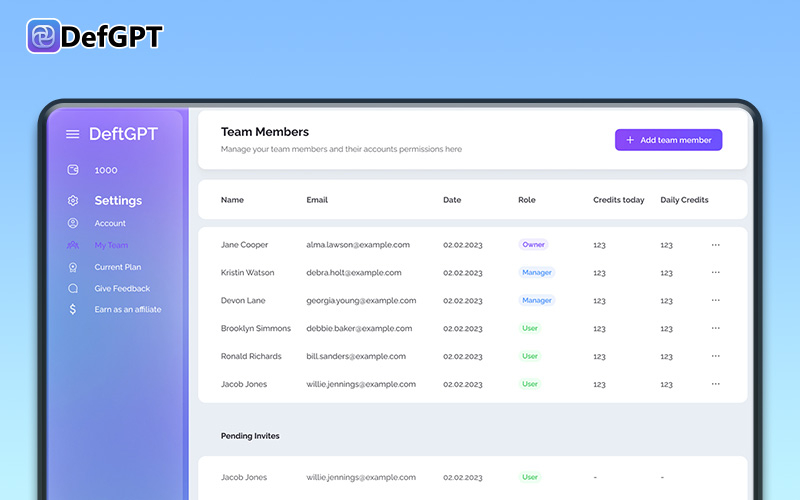This screenshot has height=500, width=800.
Task: Open the three-dot menu for Kristin Watson
Action: click(x=715, y=272)
